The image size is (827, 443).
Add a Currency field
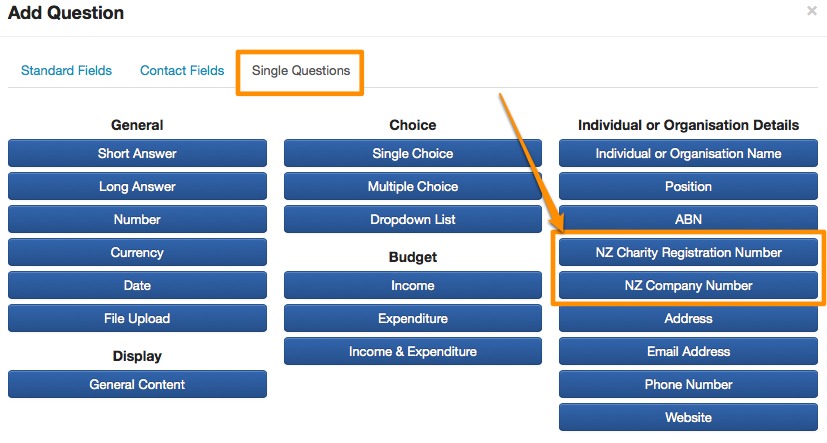click(x=137, y=253)
